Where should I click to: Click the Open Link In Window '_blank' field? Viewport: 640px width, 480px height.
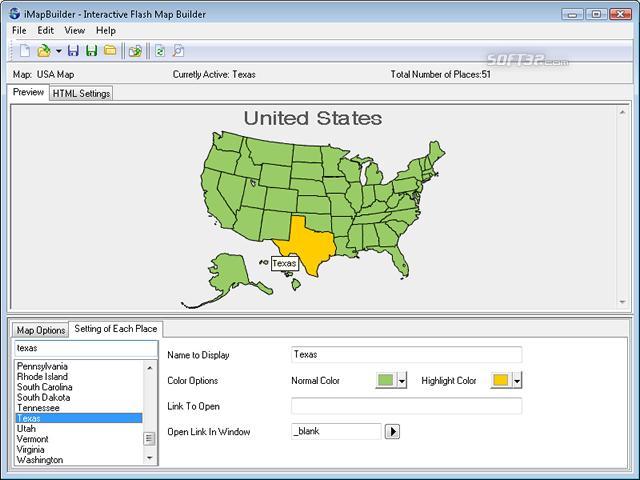(x=336, y=431)
